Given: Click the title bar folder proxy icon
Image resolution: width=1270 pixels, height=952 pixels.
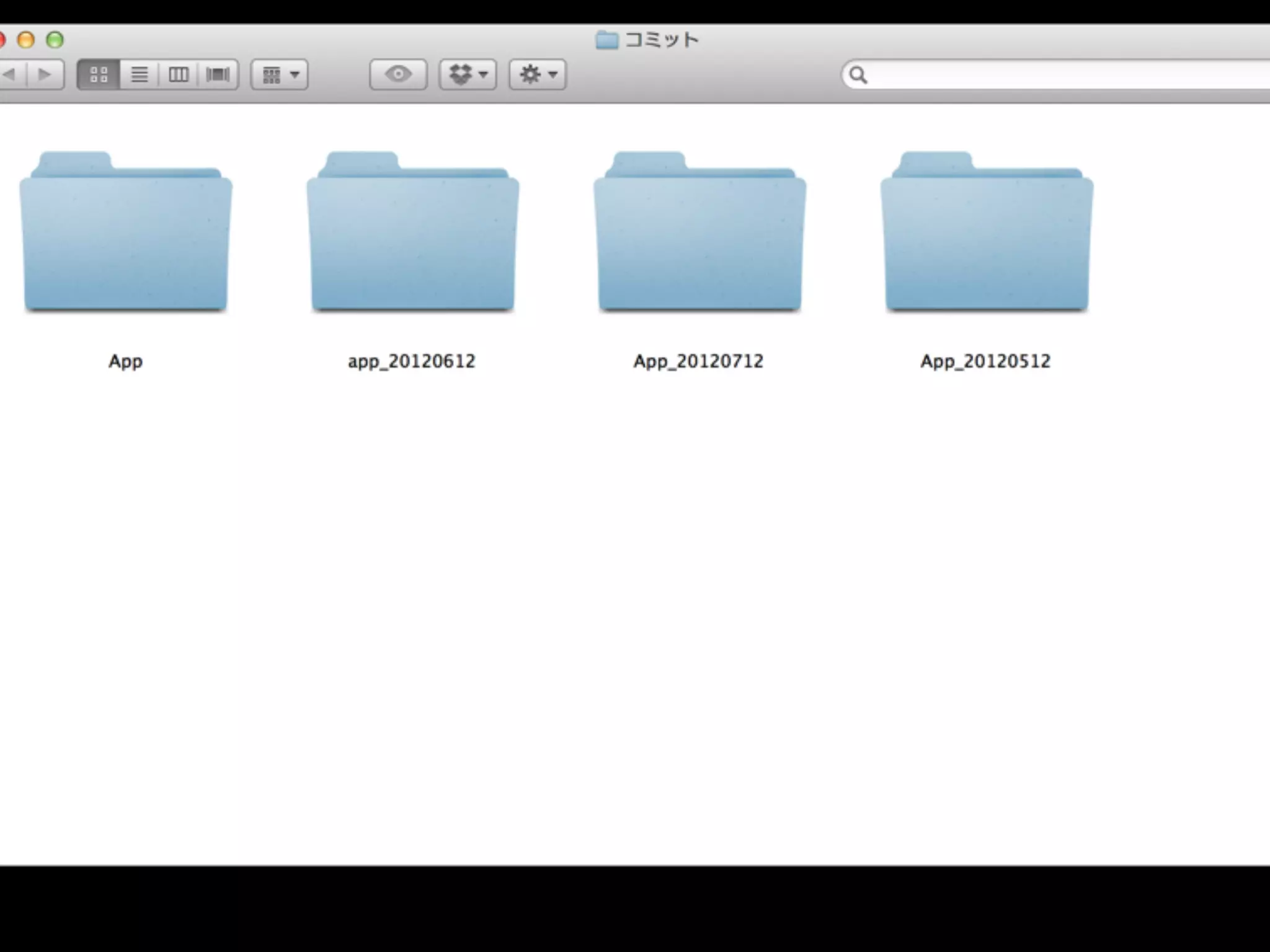Looking at the screenshot, I should (x=607, y=40).
